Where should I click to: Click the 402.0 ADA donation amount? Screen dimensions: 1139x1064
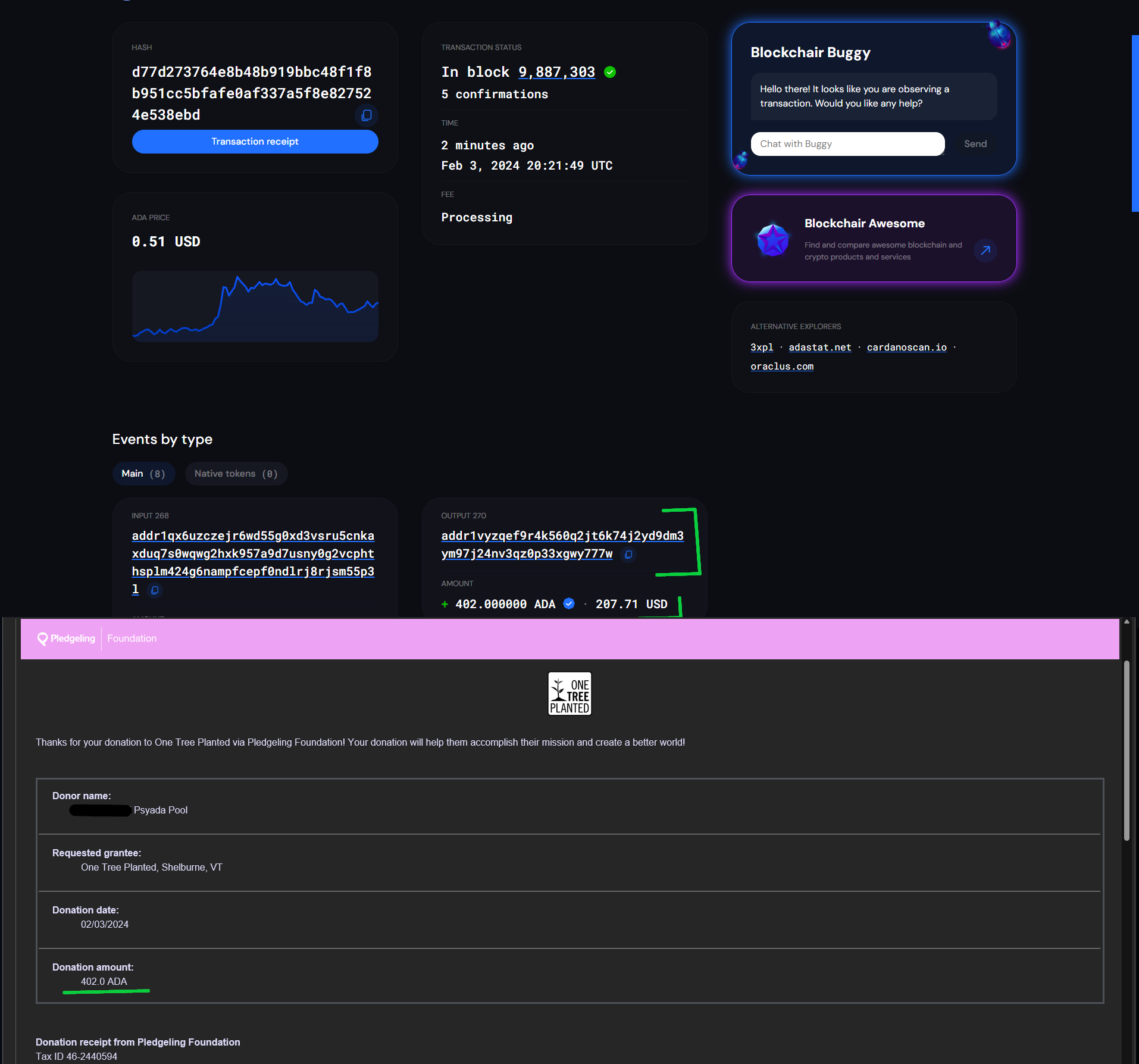point(104,982)
